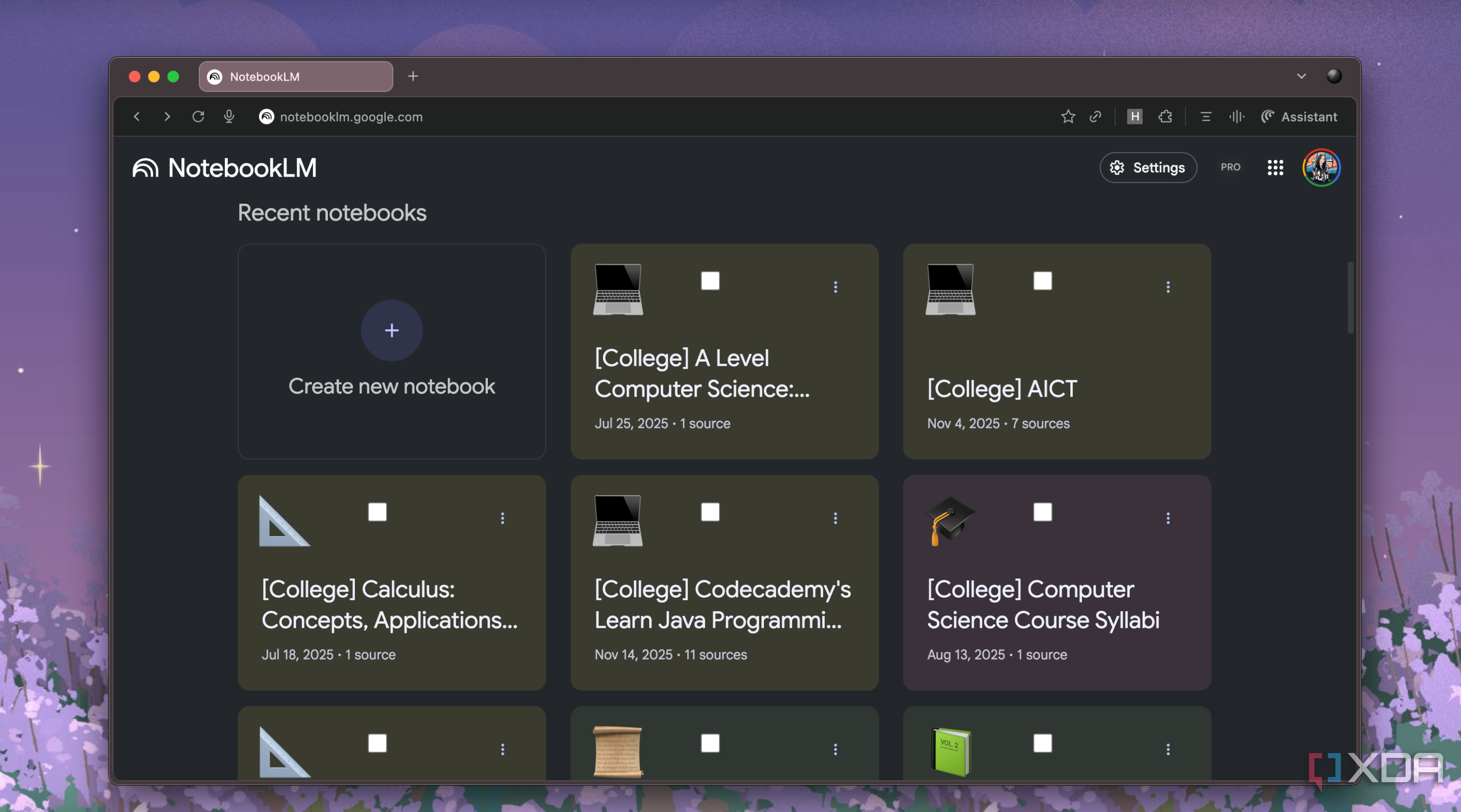Click the graduation cap notebook icon
The image size is (1461, 812).
[x=950, y=521]
